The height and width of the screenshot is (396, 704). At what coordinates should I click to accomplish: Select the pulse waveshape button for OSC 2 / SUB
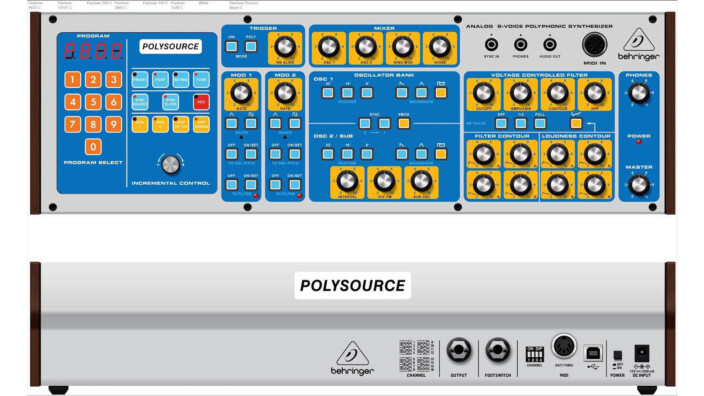pyautogui.click(x=441, y=154)
